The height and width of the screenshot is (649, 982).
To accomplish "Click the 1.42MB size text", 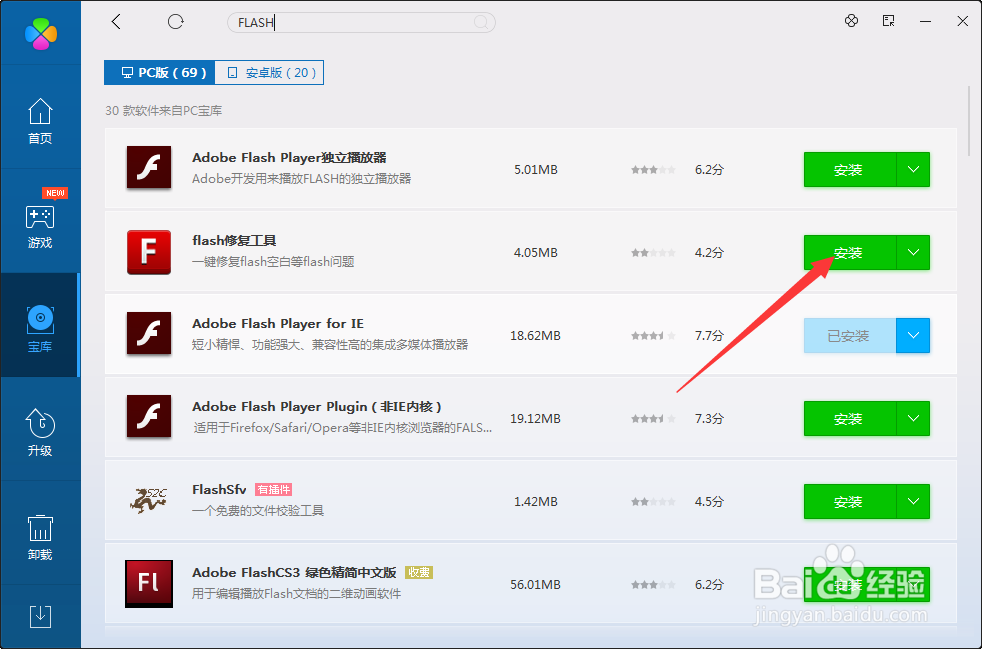I will click(535, 502).
